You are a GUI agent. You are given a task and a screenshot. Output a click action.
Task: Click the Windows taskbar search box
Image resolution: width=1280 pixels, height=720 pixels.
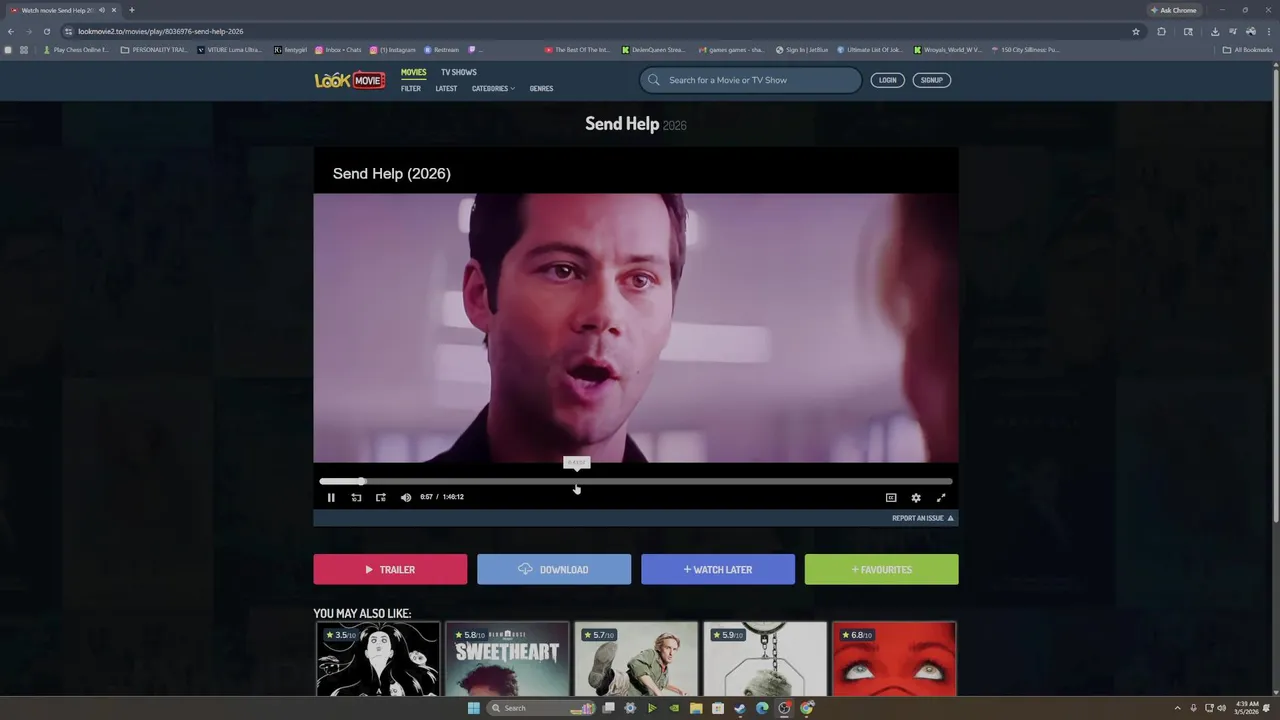click(x=541, y=708)
